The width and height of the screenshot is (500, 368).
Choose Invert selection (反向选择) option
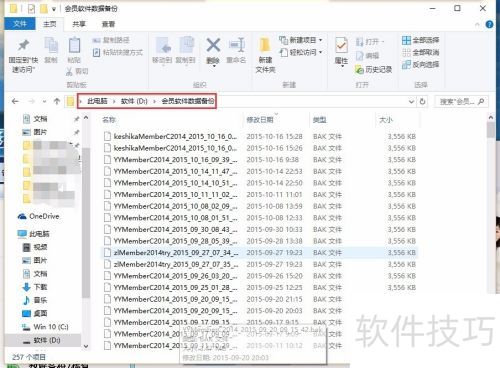point(421,64)
